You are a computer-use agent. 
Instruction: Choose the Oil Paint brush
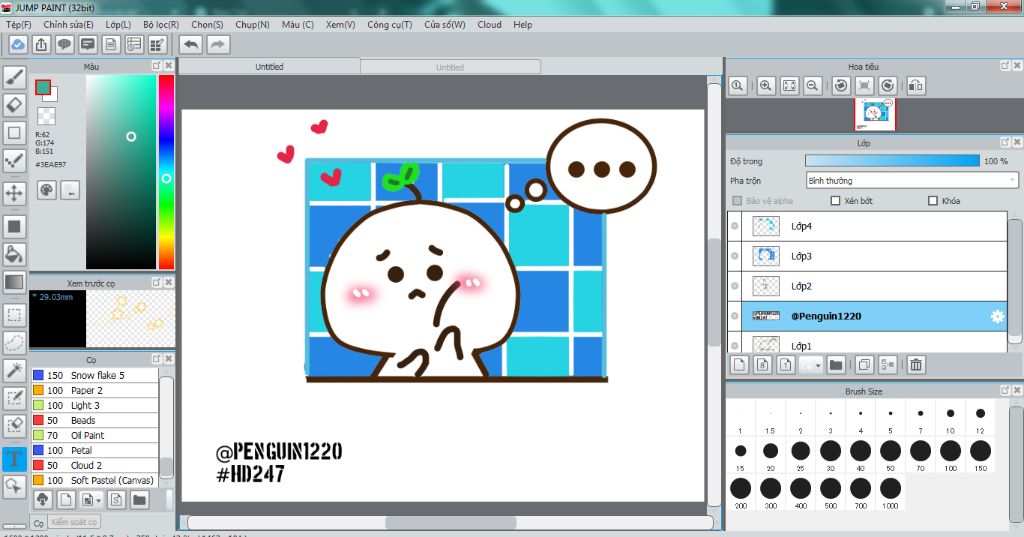(87, 435)
